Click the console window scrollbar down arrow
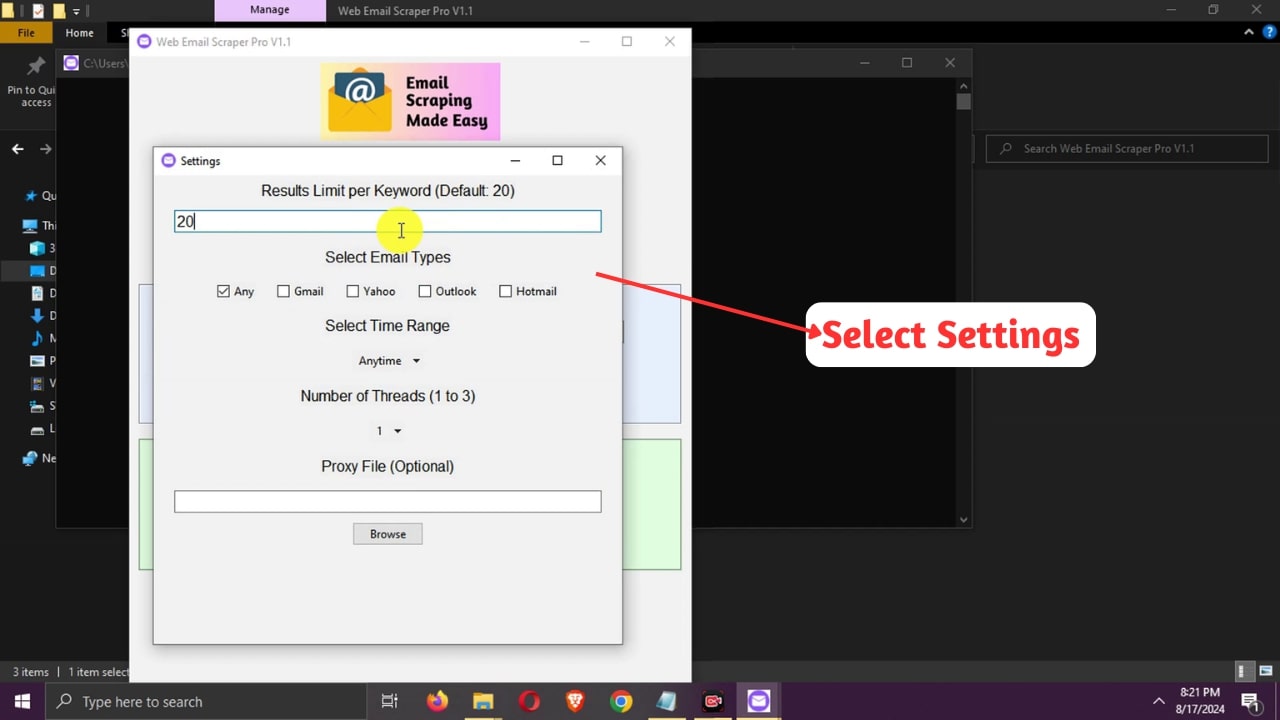The width and height of the screenshot is (1280, 720). [x=964, y=520]
